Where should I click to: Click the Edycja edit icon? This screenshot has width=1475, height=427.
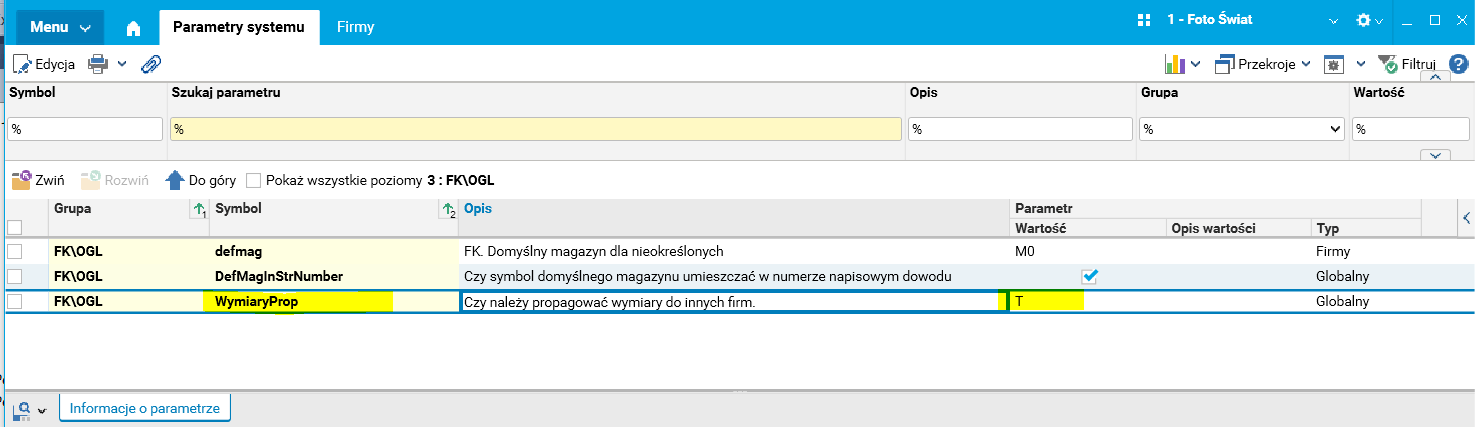pyautogui.click(x=22, y=64)
